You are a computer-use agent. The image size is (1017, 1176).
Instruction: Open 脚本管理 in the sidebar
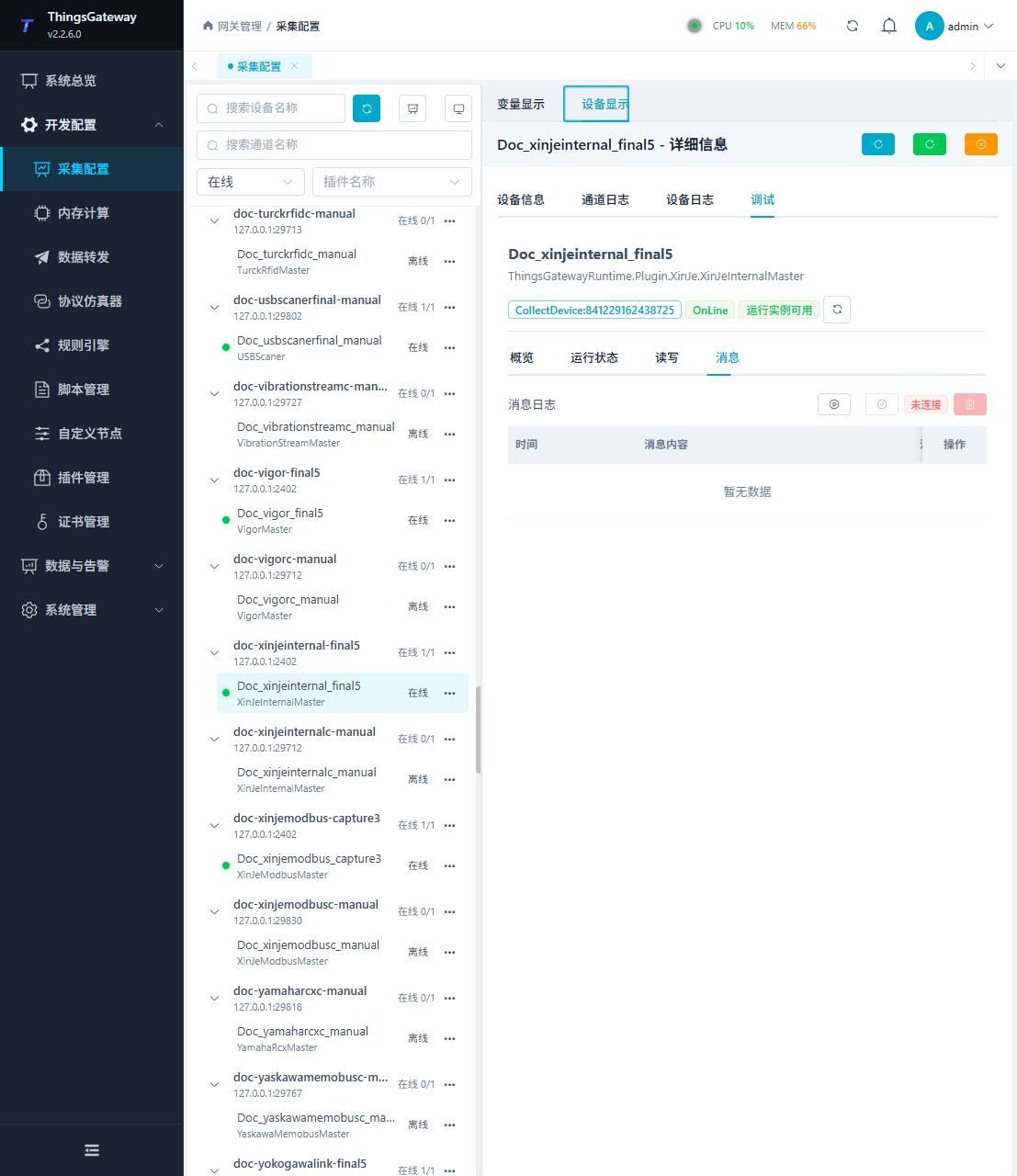92,390
